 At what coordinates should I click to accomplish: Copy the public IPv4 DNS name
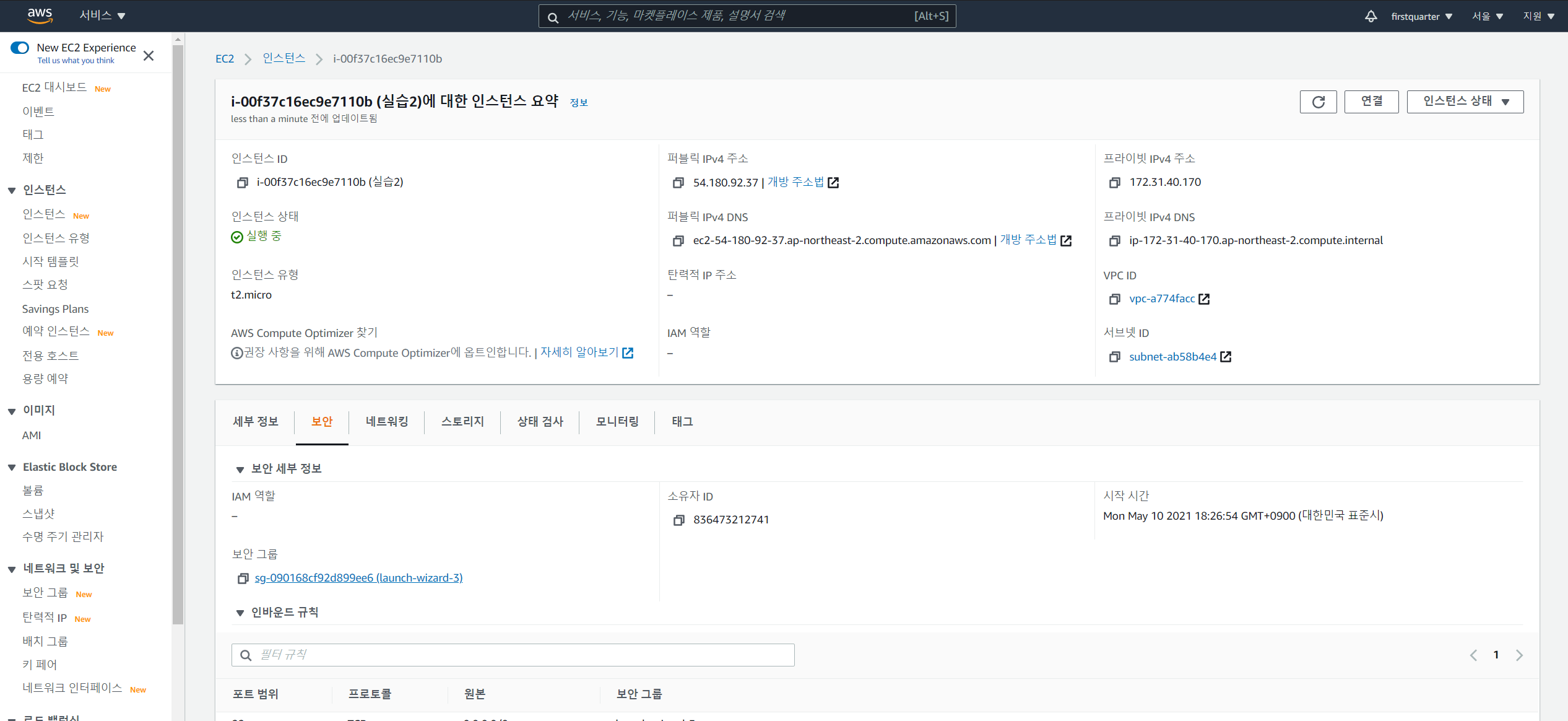click(x=678, y=240)
